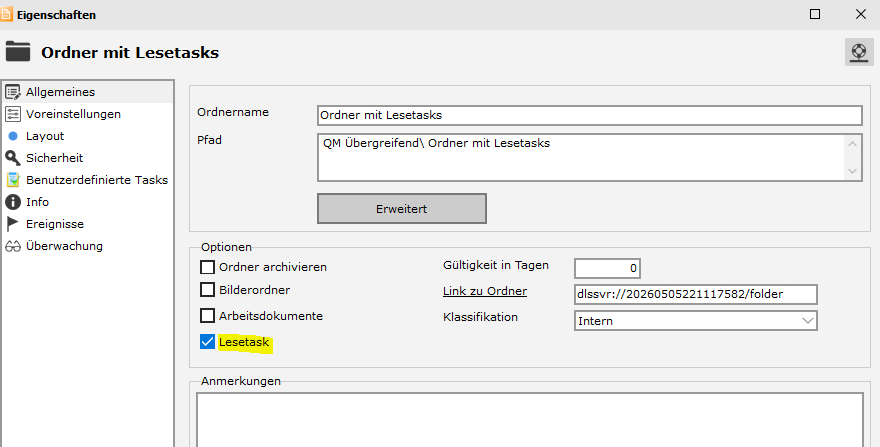The width and height of the screenshot is (880, 447).
Task: Click the folder icon beside the title
Action: pos(18,52)
